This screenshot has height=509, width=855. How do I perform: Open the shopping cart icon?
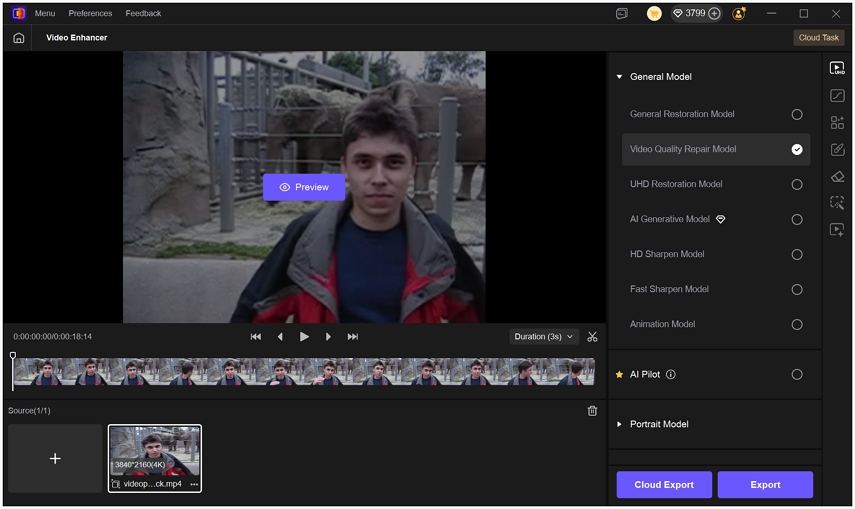(654, 14)
